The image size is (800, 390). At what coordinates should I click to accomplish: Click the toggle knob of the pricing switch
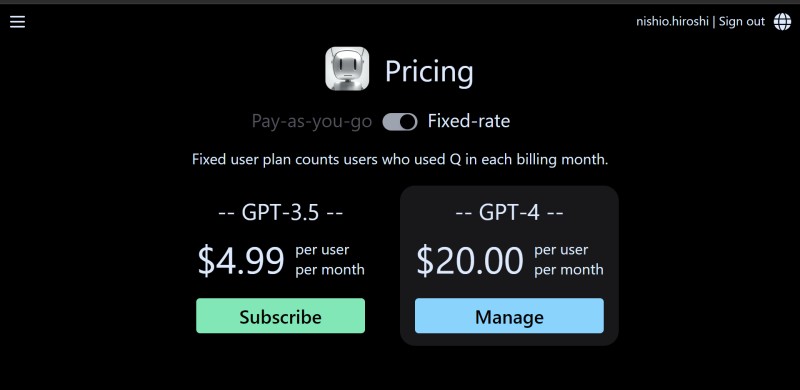click(x=408, y=121)
